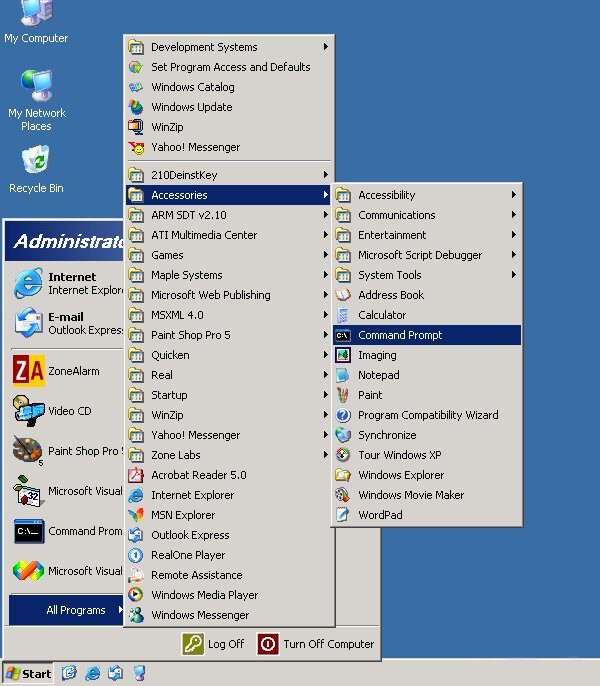This screenshot has height=686, width=600.
Task: Click the Internet Explorer quick launch icon
Action: pos(92,673)
